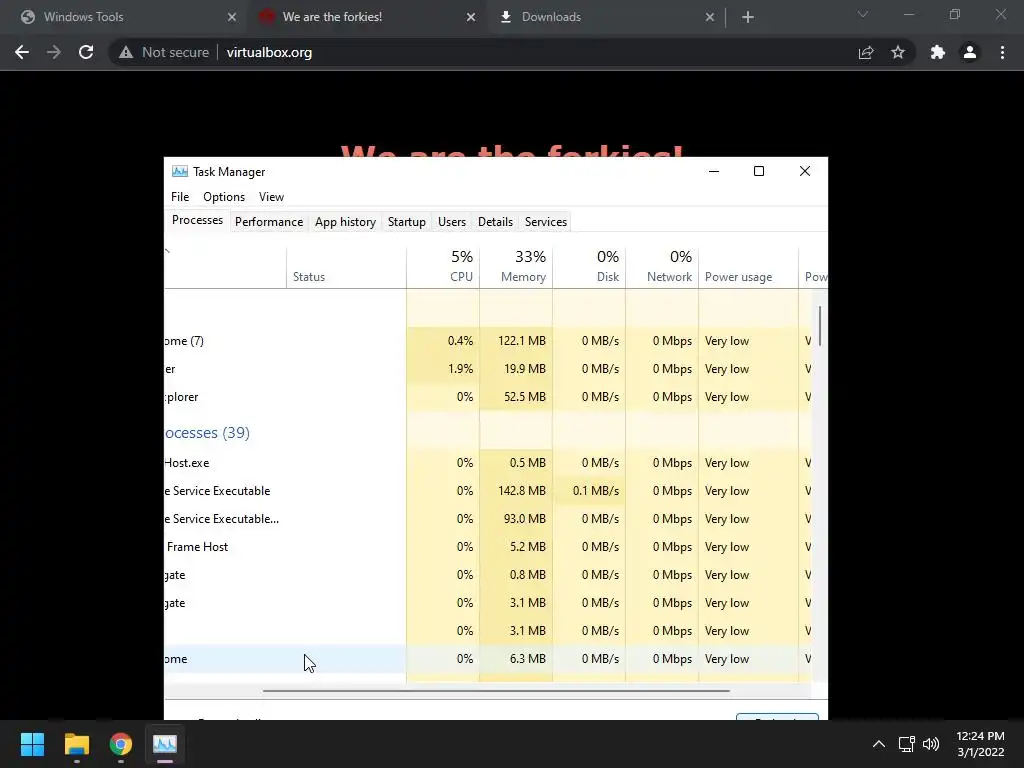Close the Windows Tools tab
1024x768 pixels.
tap(232, 17)
